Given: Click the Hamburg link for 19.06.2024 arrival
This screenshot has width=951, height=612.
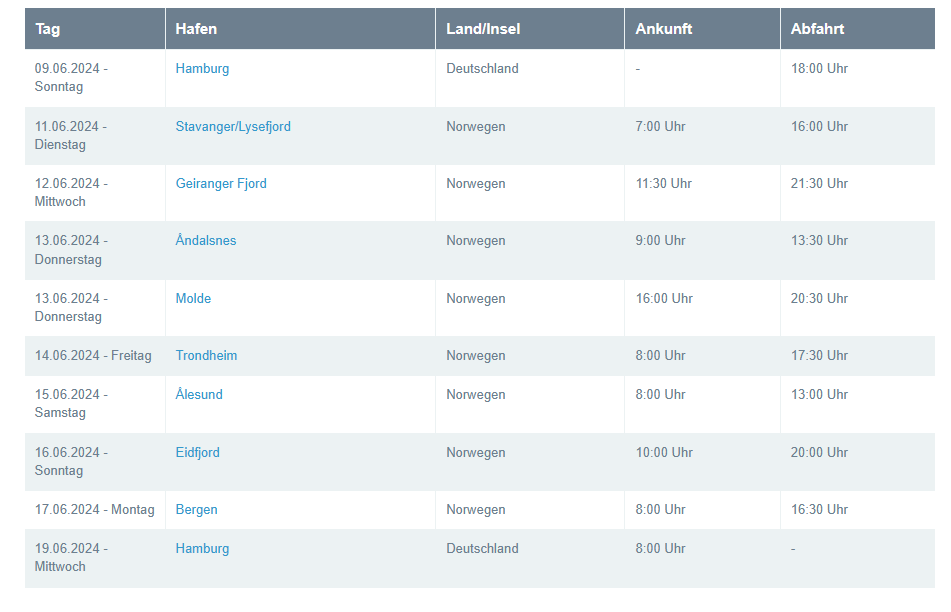Looking at the screenshot, I should [x=202, y=549].
